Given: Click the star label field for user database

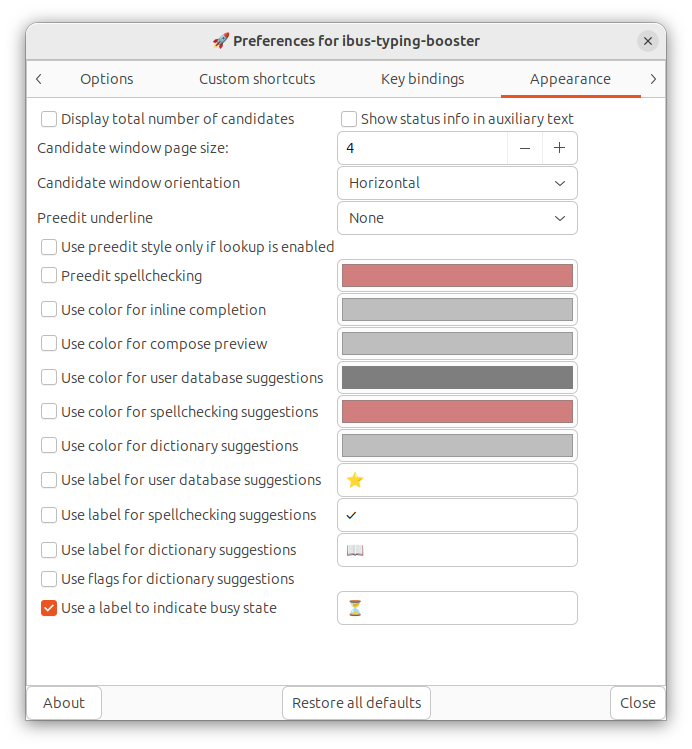Looking at the screenshot, I should coord(457,480).
